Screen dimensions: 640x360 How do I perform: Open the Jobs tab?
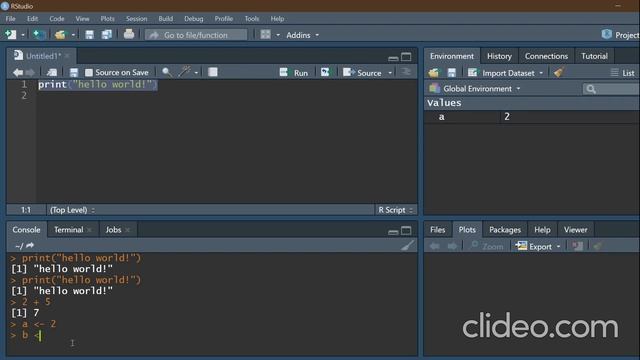point(113,230)
